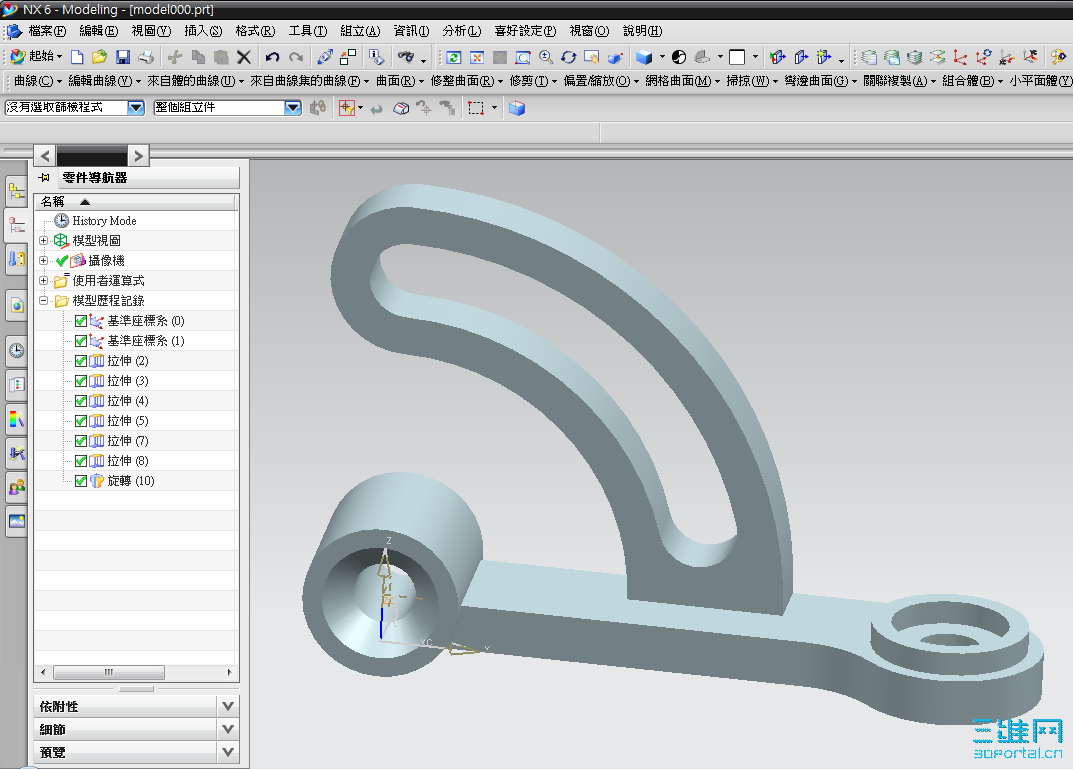Click the delete X icon
This screenshot has height=769, width=1073.
(x=244, y=57)
